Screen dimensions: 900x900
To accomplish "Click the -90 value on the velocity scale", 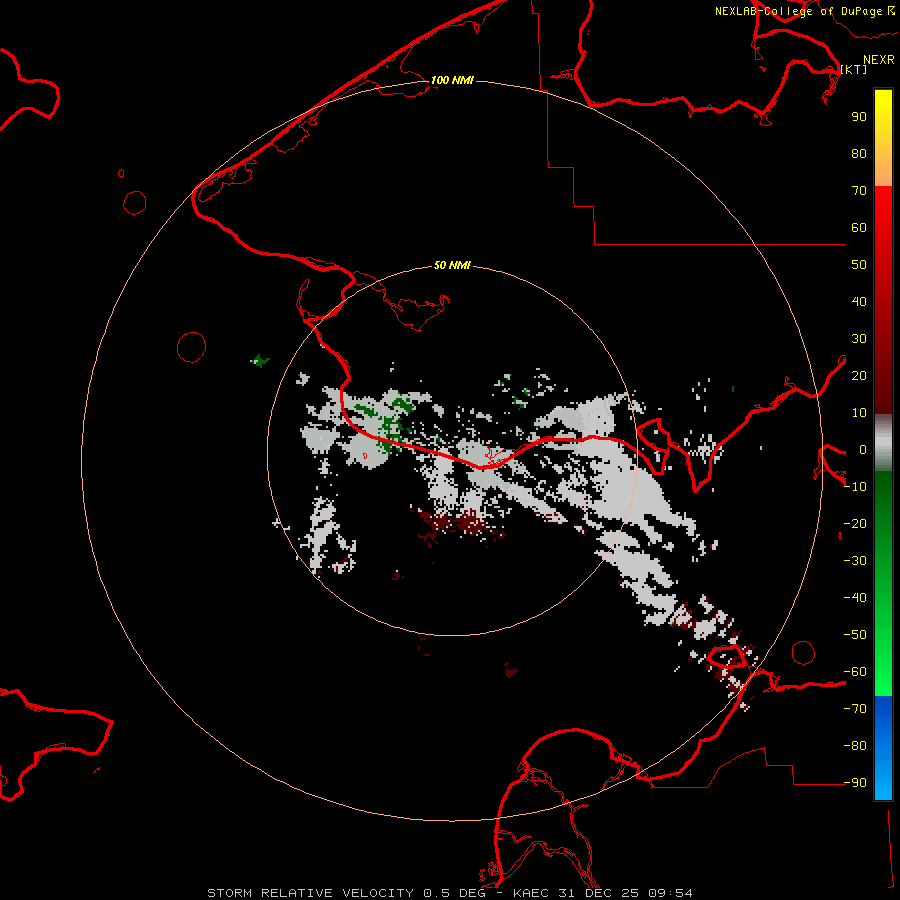I will (x=855, y=783).
